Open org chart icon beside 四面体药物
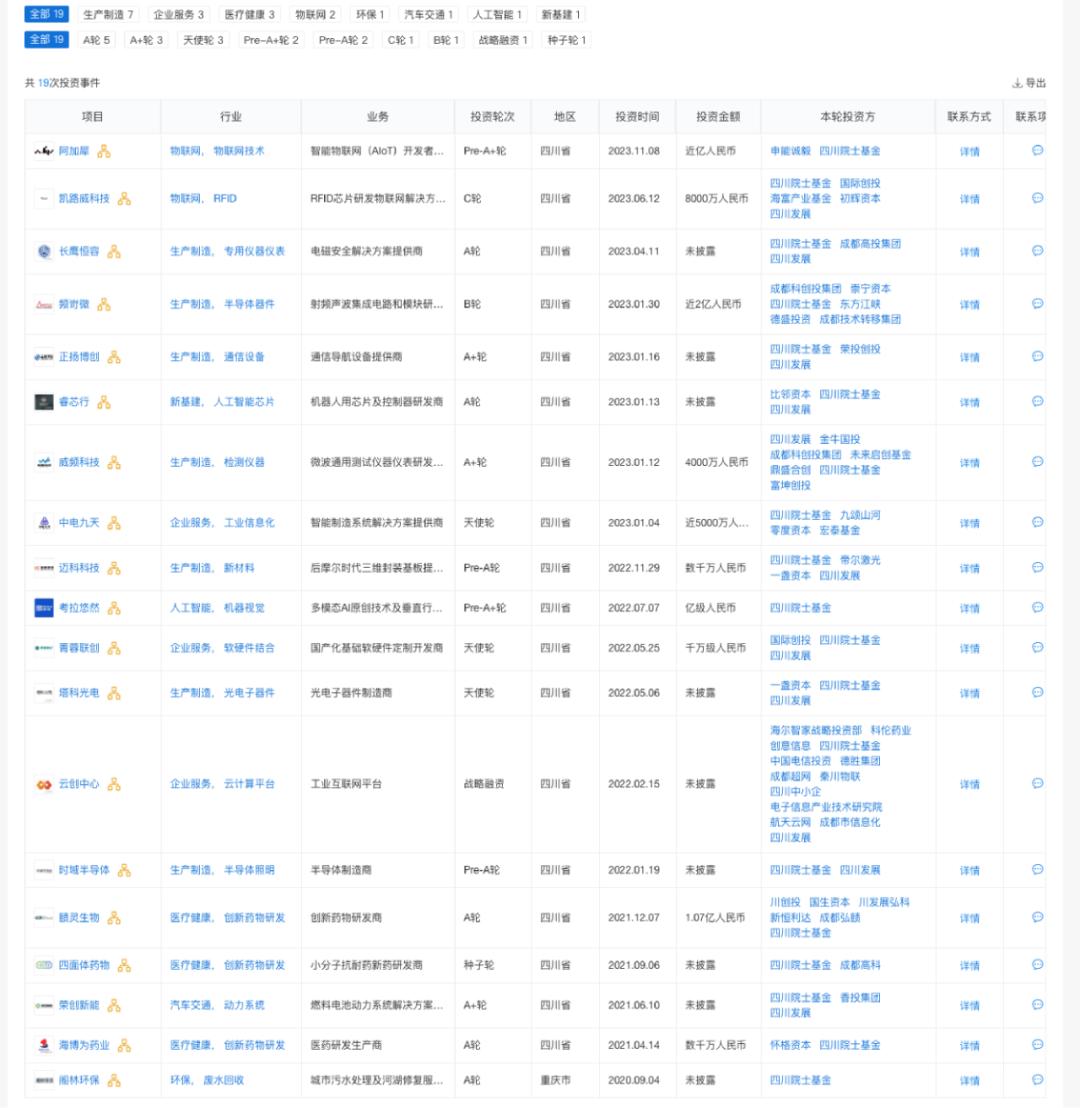Viewport: 1080px width, 1108px height. click(x=124, y=965)
